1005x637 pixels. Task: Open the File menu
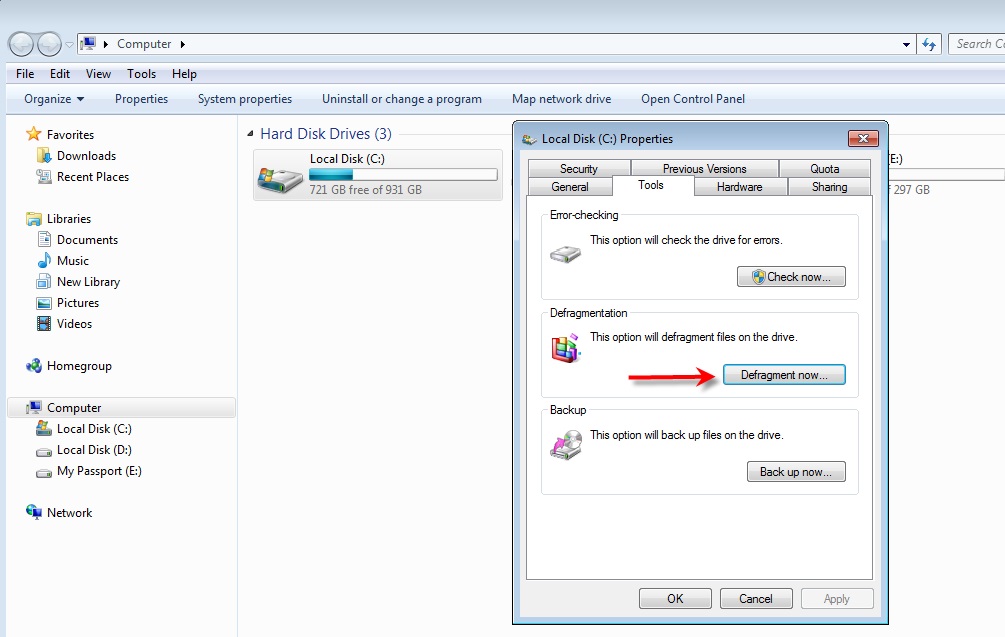point(25,74)
